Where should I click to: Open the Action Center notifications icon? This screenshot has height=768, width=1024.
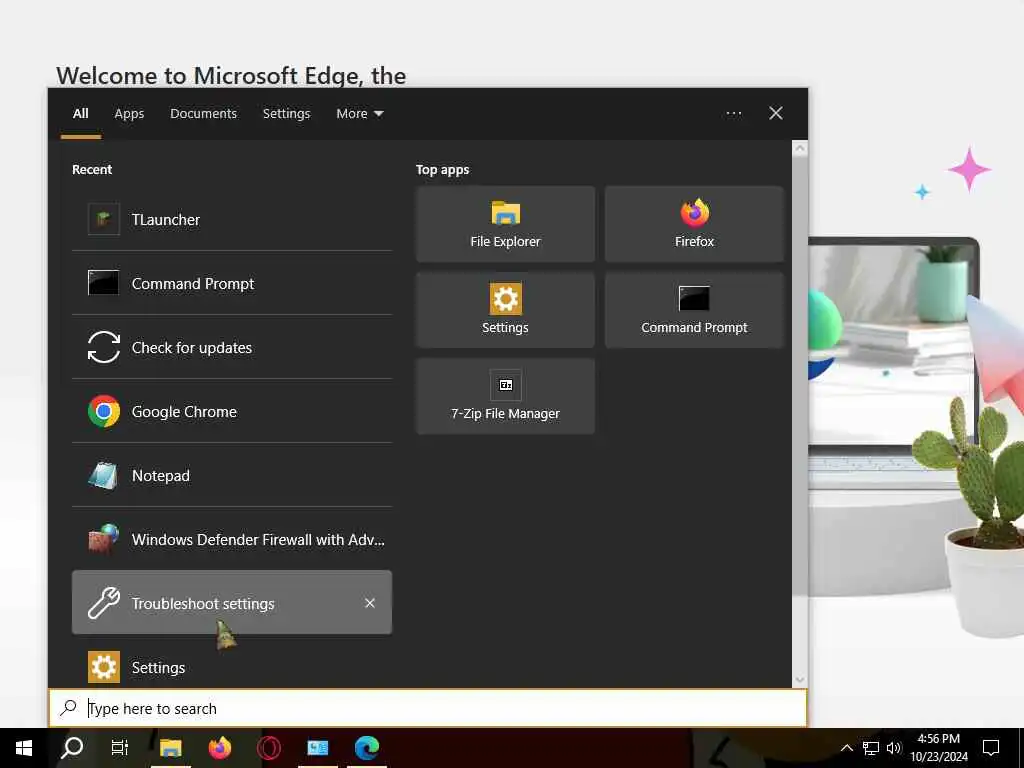pos(991,748)
